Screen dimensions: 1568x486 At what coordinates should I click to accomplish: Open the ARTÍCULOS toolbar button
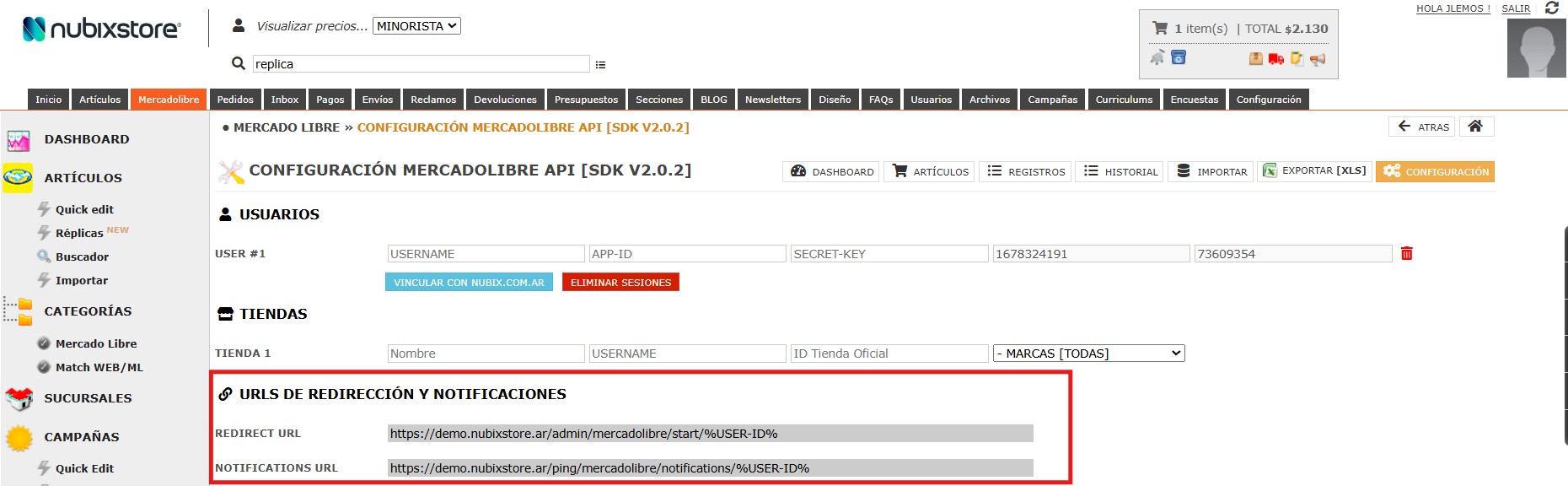click(931, 171)
